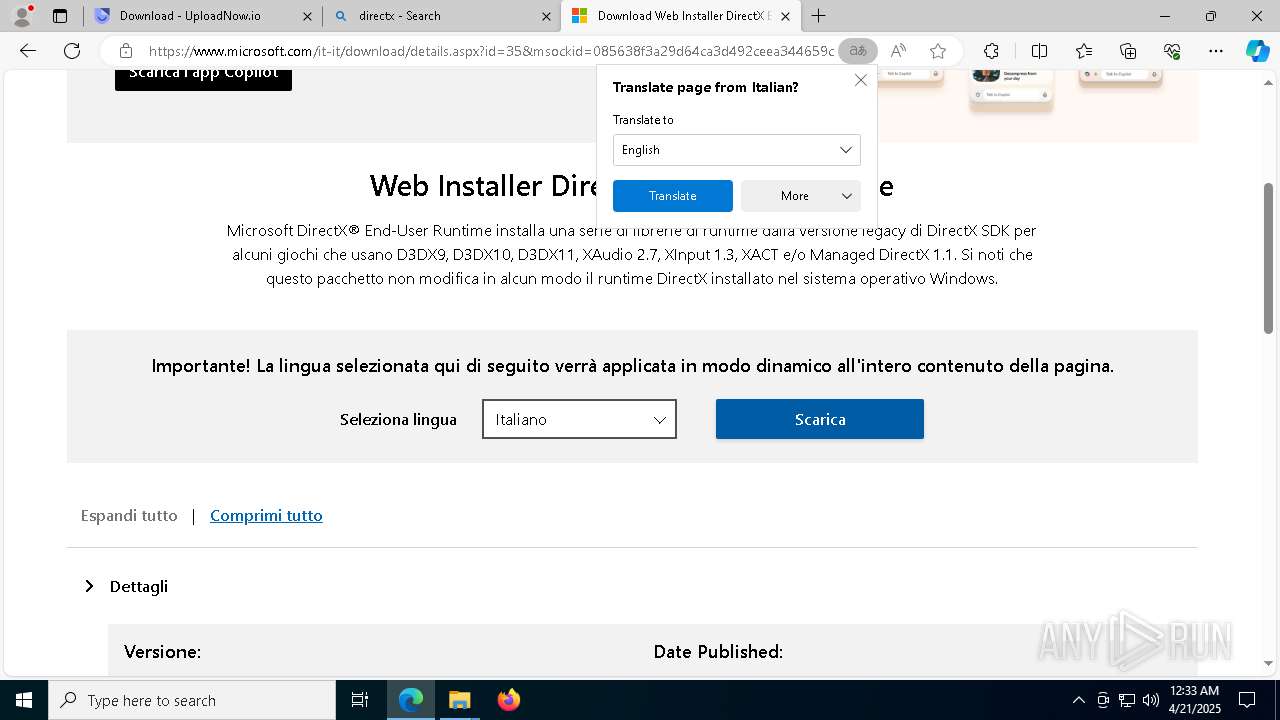The width and height of the screenshot is (1280, 720).
Task: Open the Edge profile avatar
Action: pyautogui.click(x=21, y=16)
